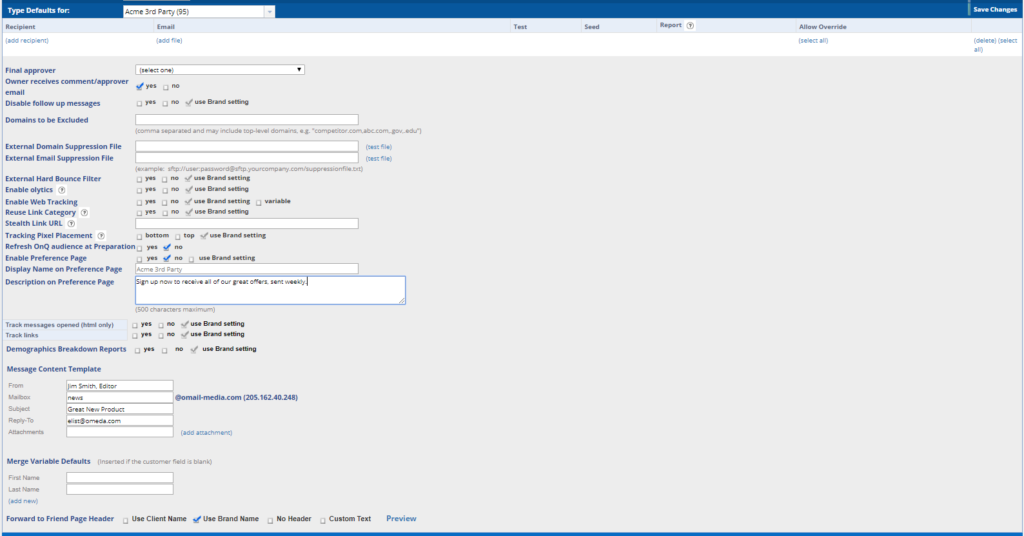Click the Seed column header
The image size is (1024, 536).
(x=592, y=27)
